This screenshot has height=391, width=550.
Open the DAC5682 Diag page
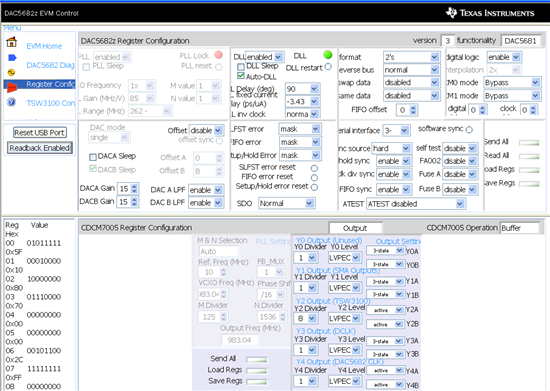coord(51,65)
